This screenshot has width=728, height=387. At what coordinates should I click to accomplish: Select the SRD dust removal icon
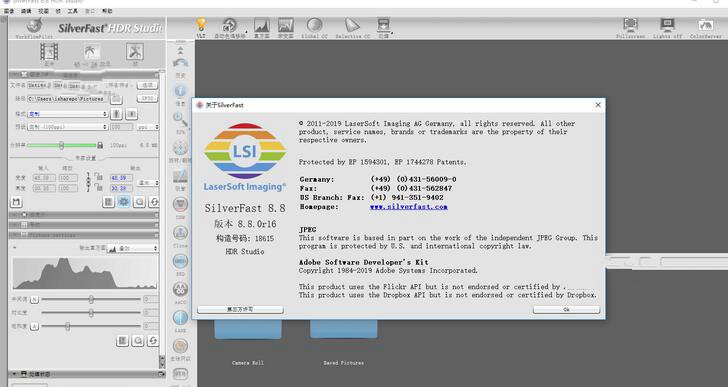point(180,261)
